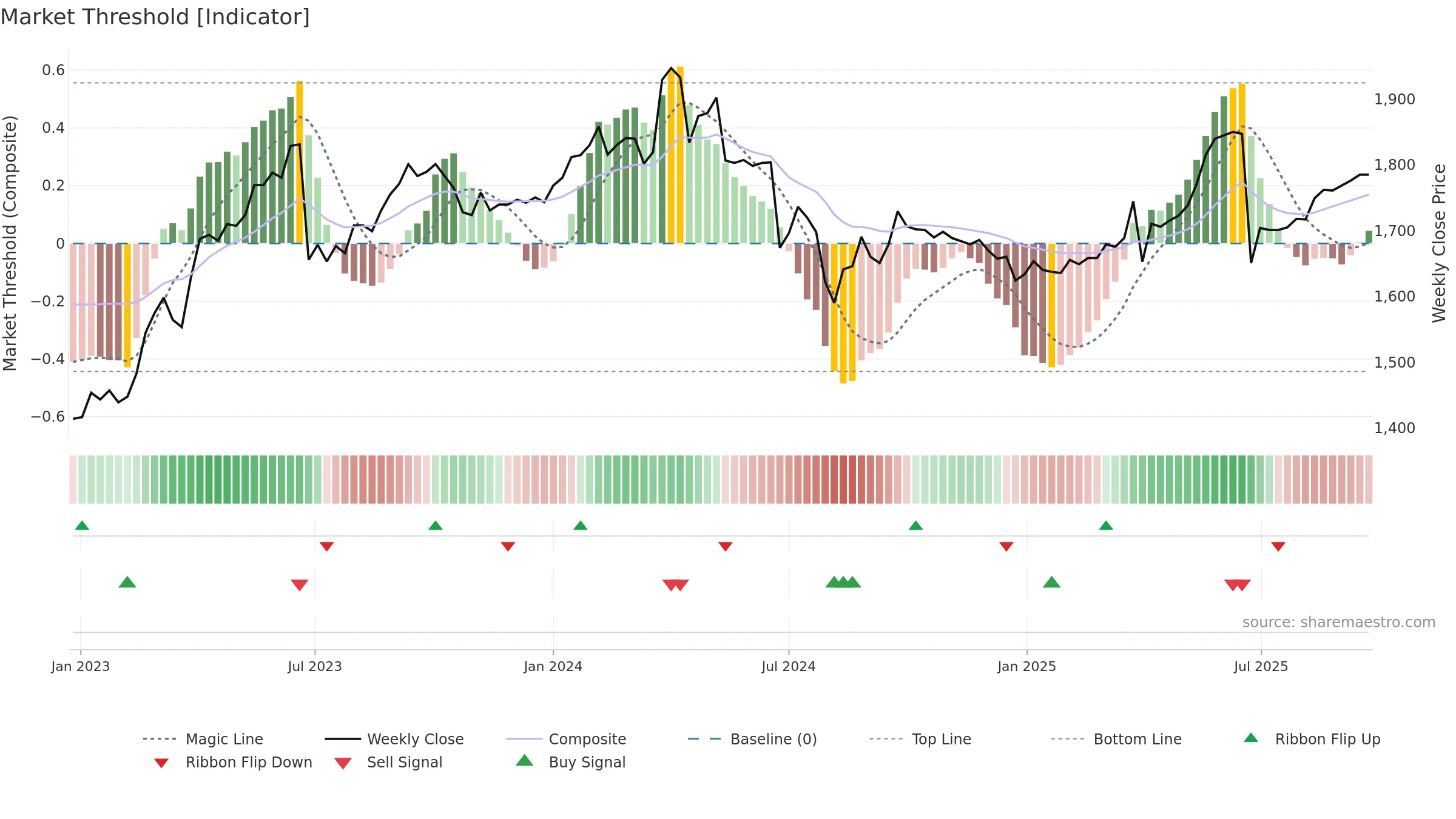
Task: Toggle the Weekly Close legend entry
Action: point(394,739)
